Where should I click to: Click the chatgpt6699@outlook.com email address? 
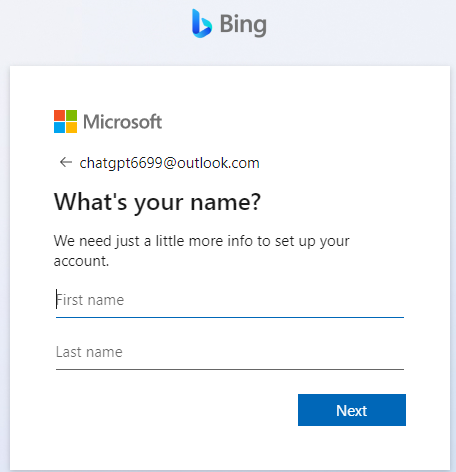[169, 163]
